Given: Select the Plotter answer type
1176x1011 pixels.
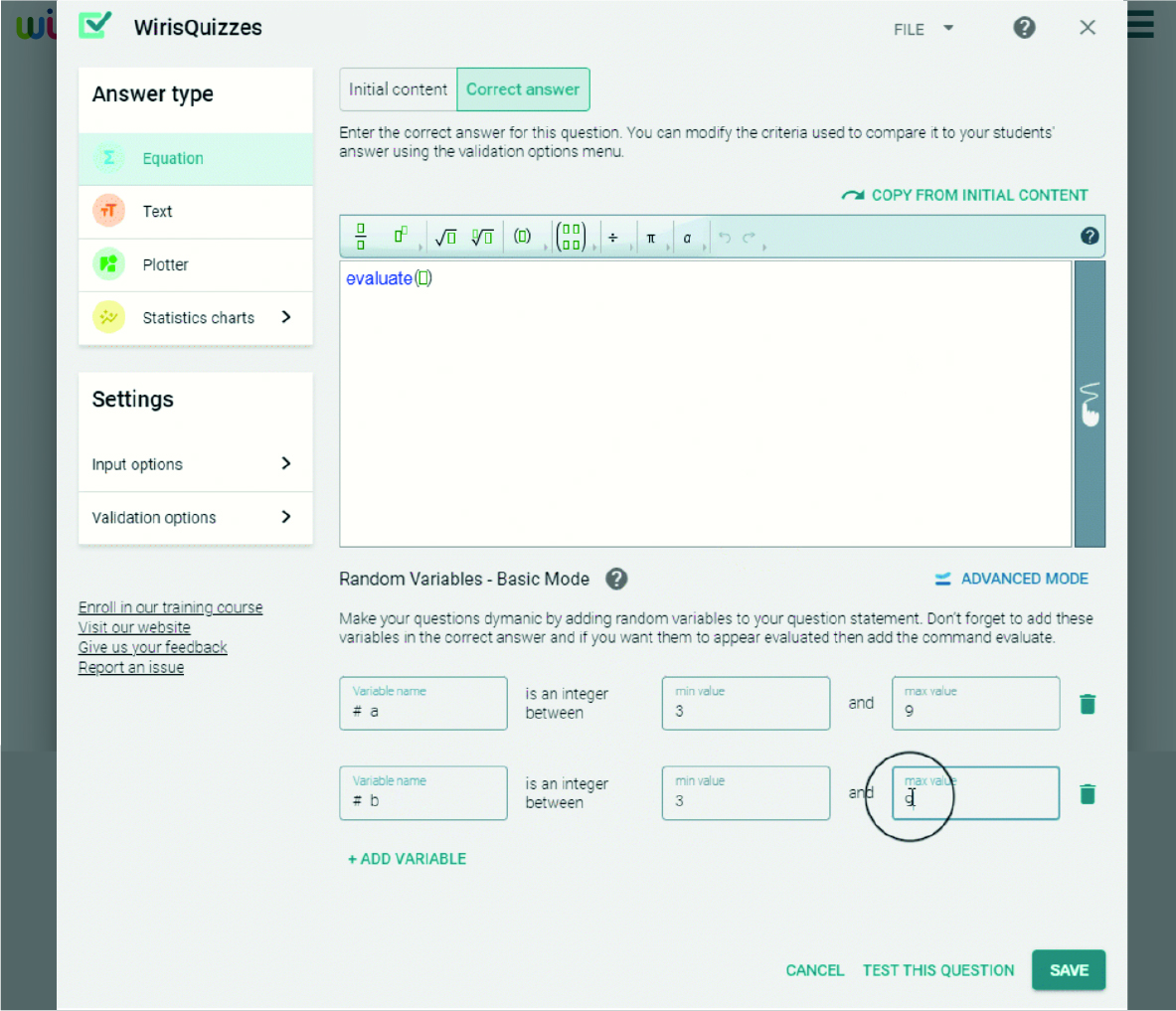Looking at the screenshot, I should [196, 264].
